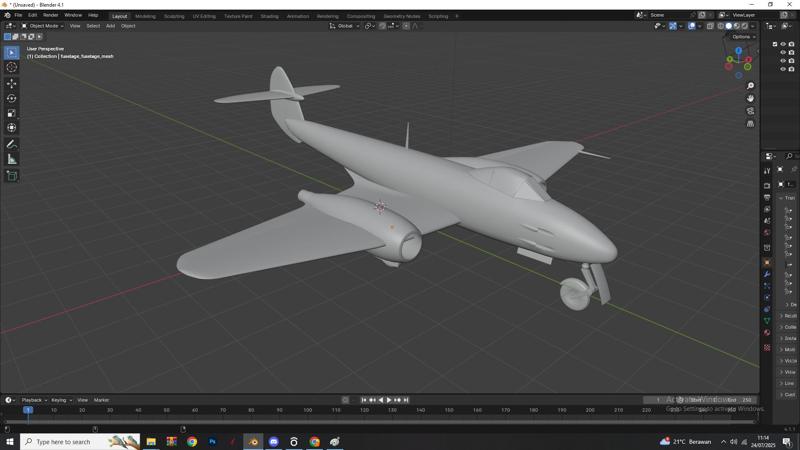
Task: Select wireframe viewport shading
Action: click(x=720, y=26)
